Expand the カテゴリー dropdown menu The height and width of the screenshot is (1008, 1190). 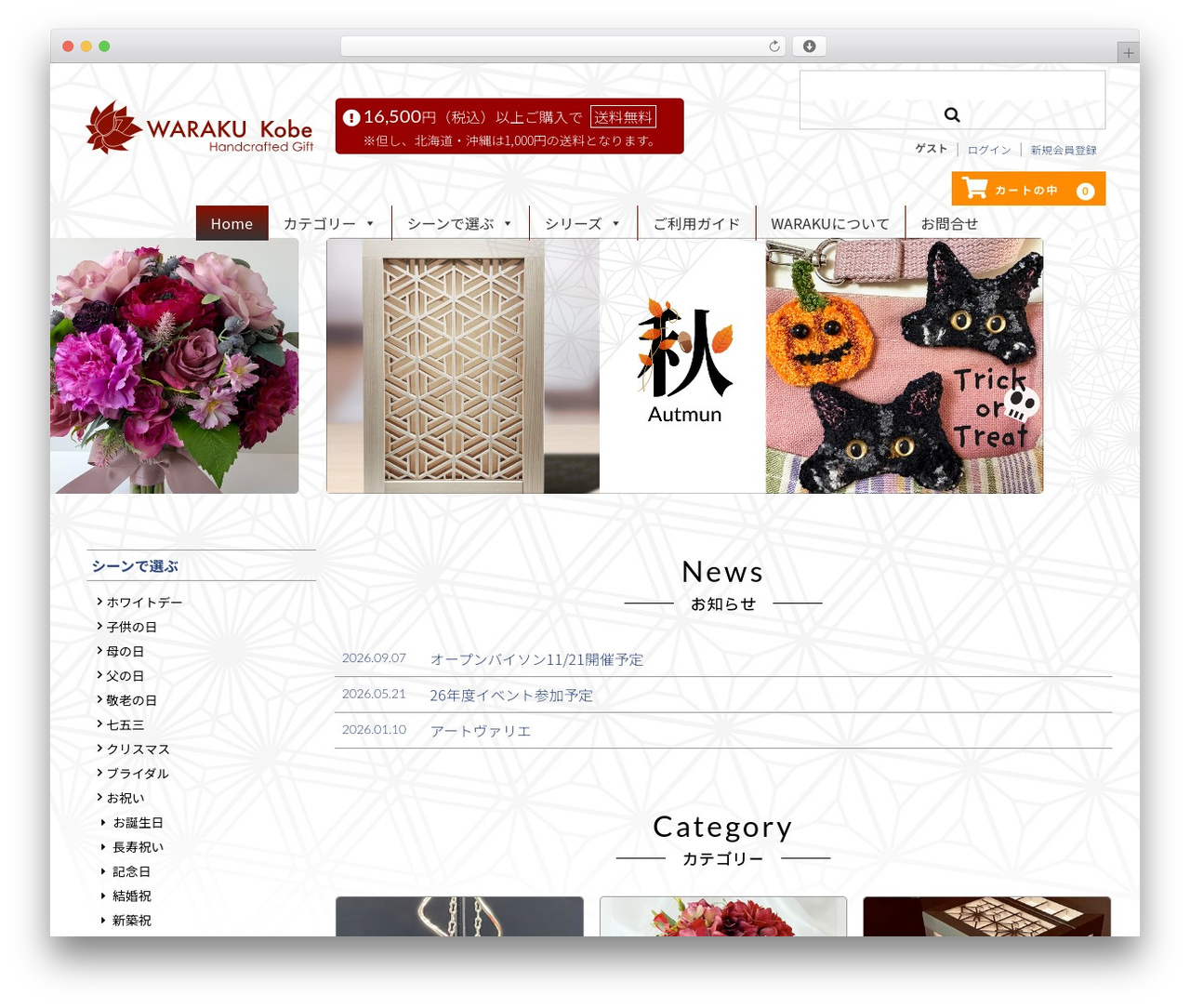click(329, 224)
